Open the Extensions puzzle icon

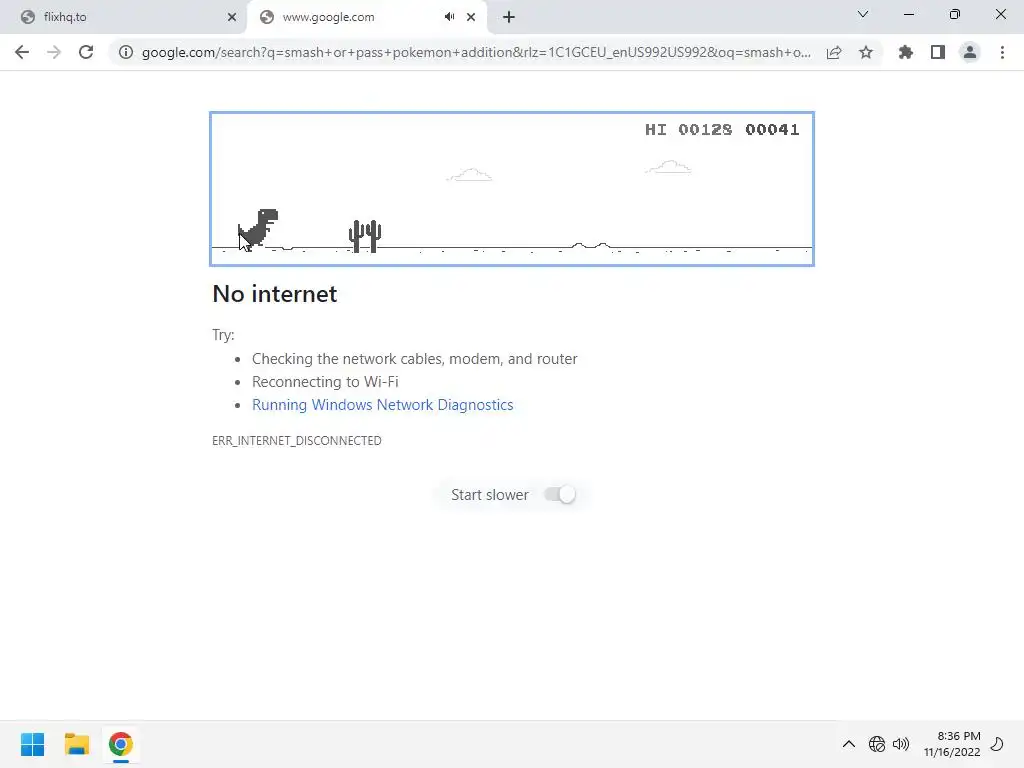(x=906, y=52)
